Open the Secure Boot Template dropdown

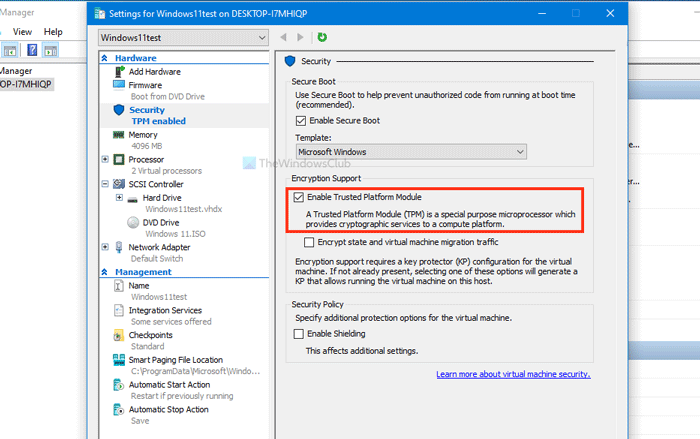411,151
